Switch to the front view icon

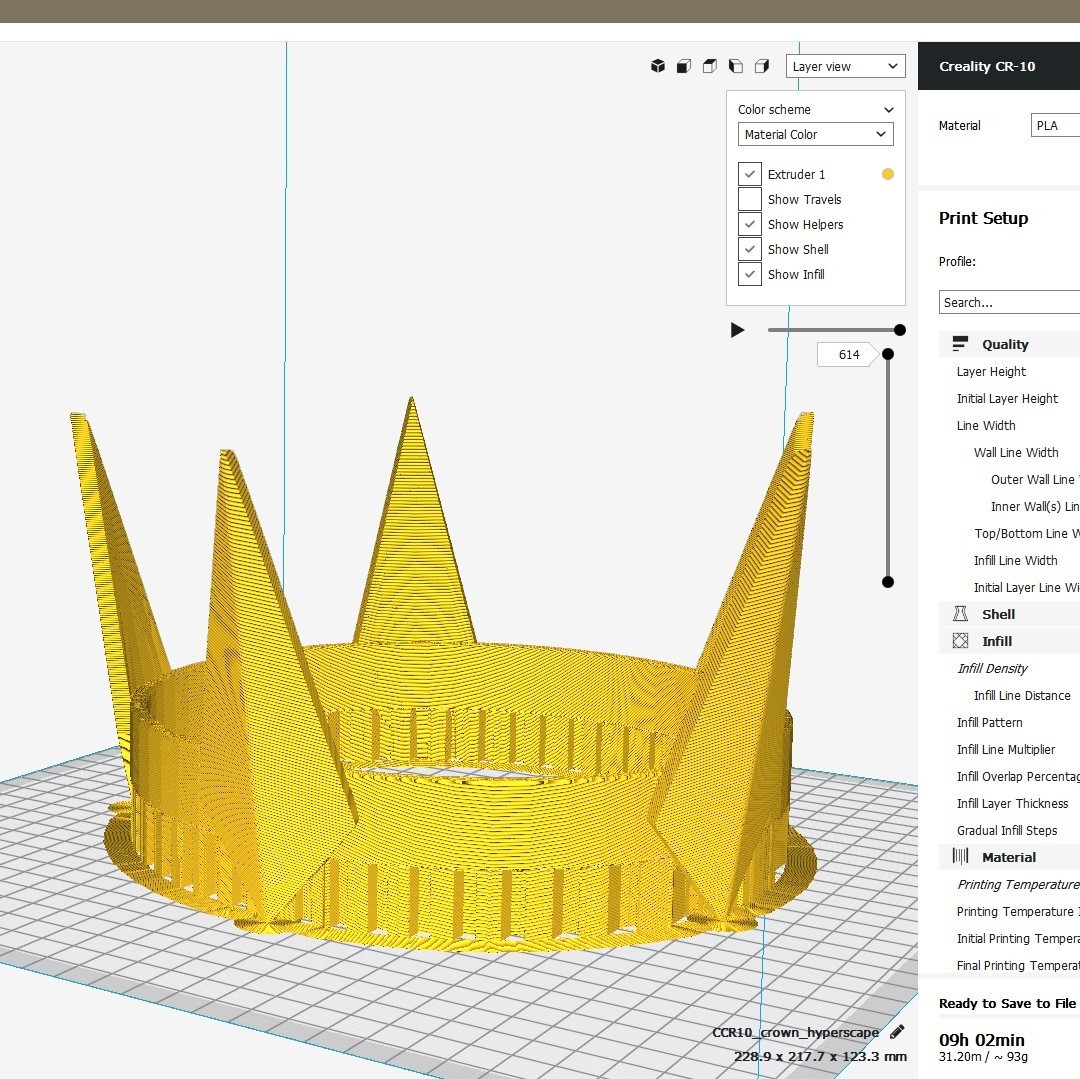coord(683,65)
